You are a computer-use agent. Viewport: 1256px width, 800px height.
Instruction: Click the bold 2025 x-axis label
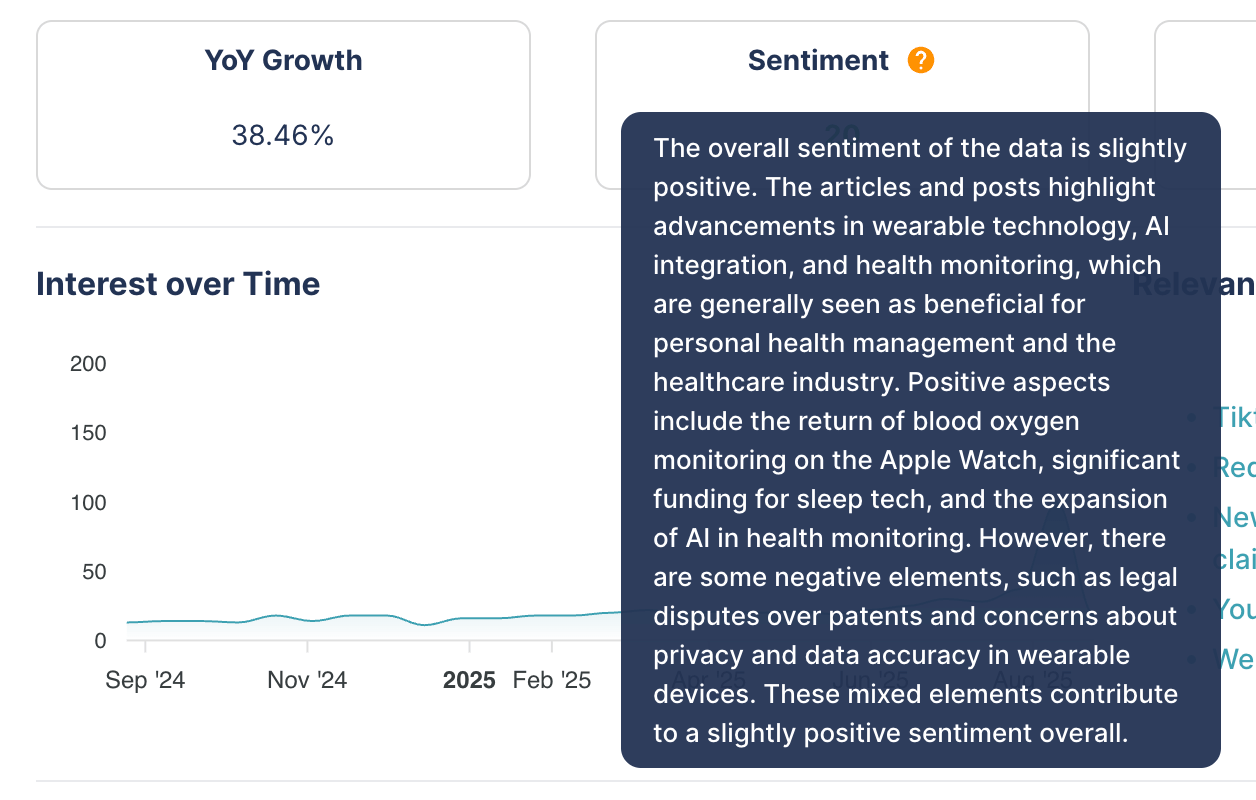point(469,681)
